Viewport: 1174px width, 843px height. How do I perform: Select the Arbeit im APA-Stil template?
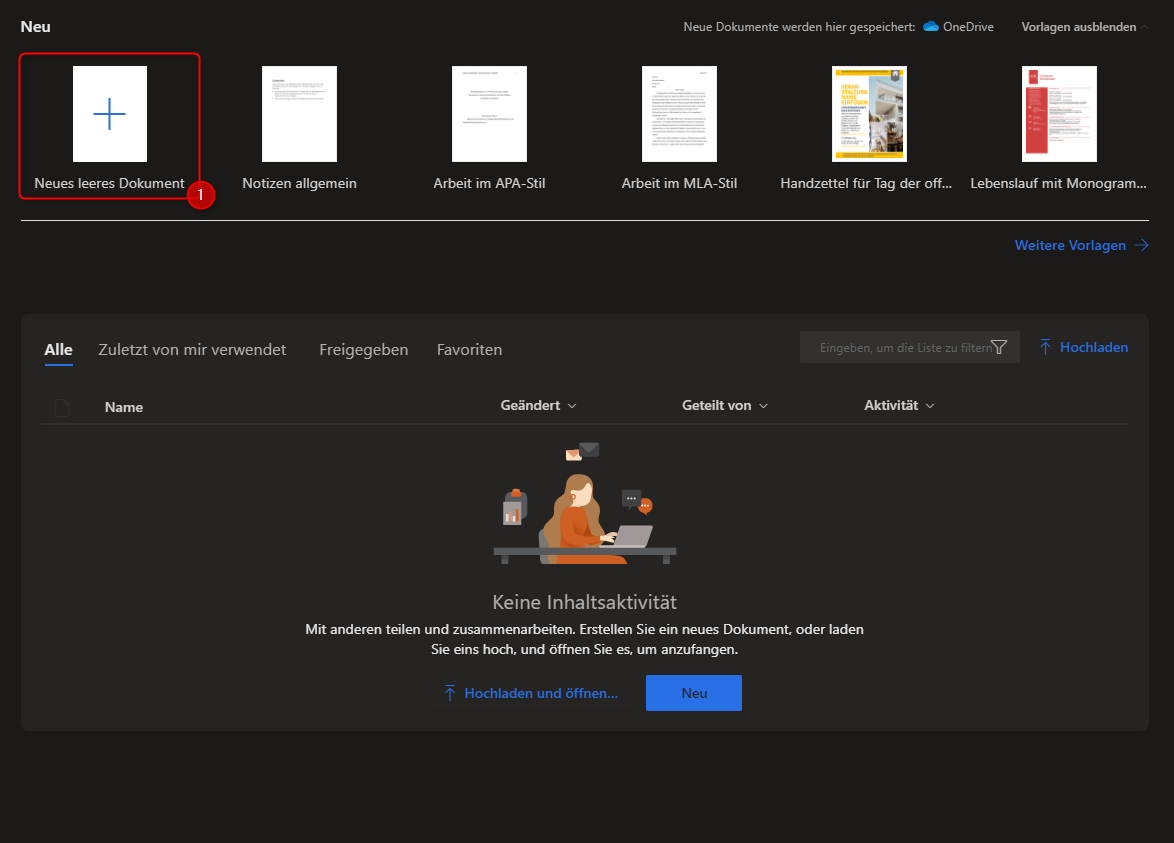coord(489,115)
